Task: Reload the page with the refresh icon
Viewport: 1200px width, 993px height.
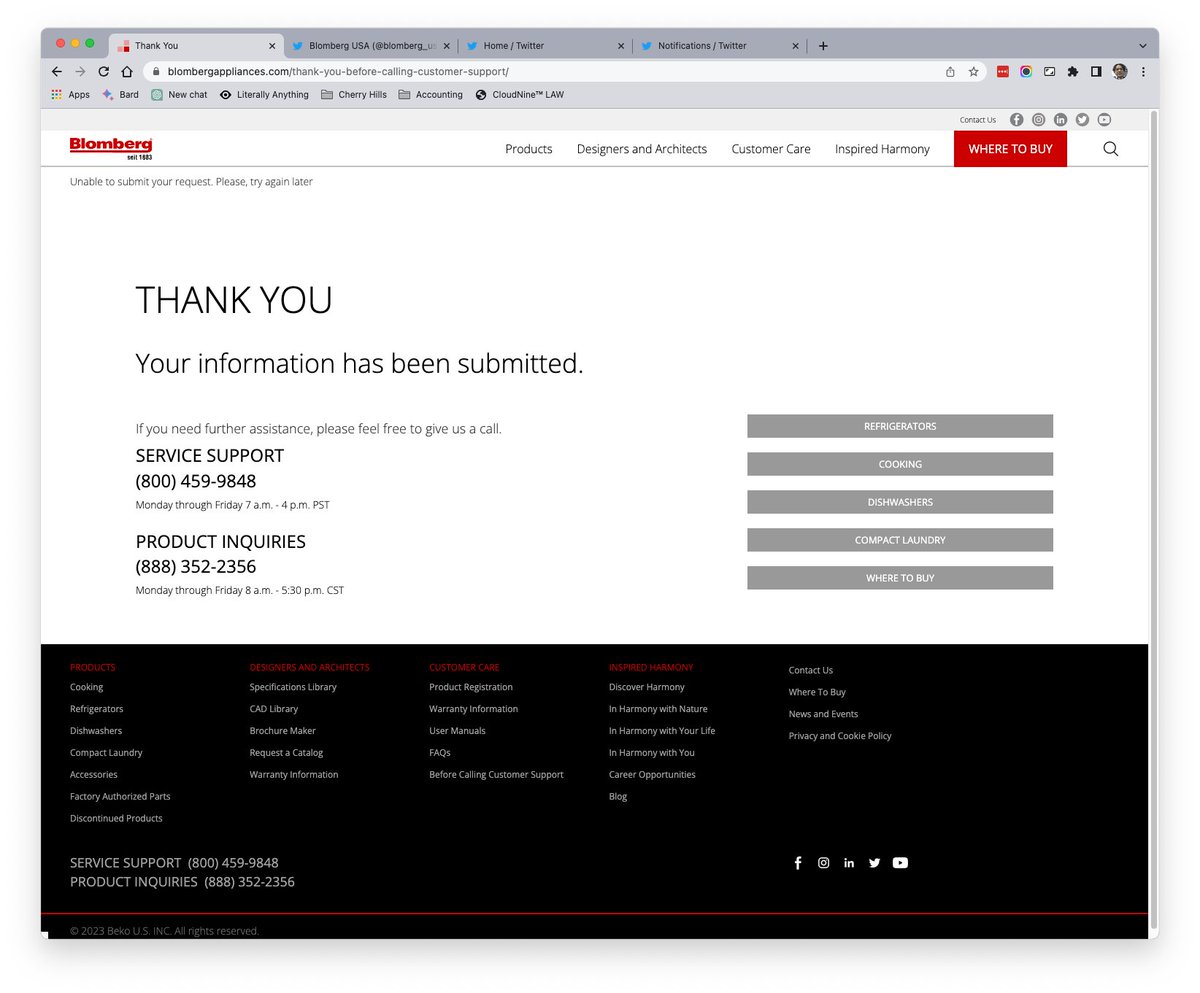Action: pos(103,72)
